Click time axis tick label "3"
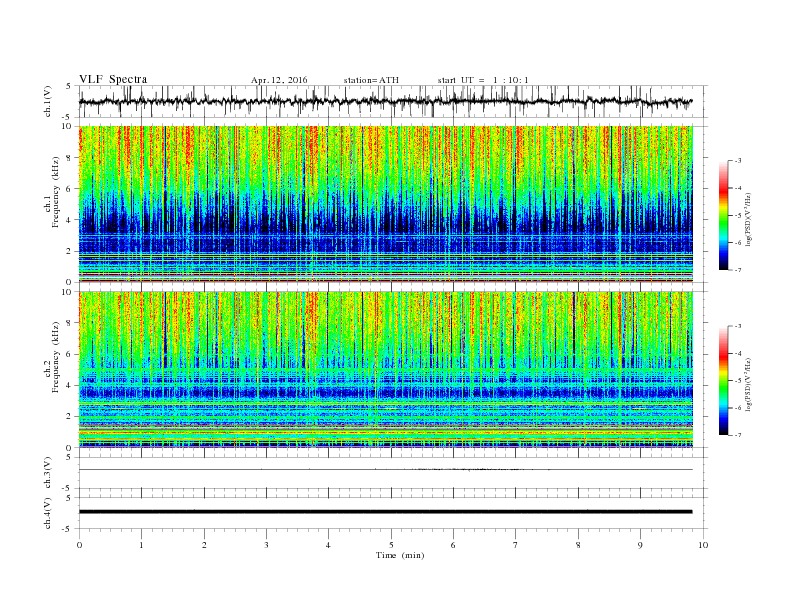Viewport: 792px width, 612px height. click(x=266, y=545)
